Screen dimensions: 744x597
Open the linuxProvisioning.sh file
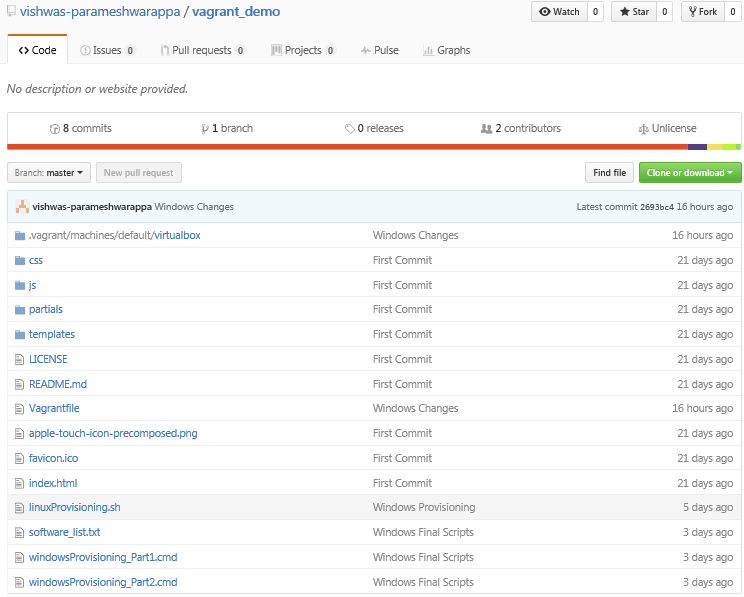click(74, 508)
